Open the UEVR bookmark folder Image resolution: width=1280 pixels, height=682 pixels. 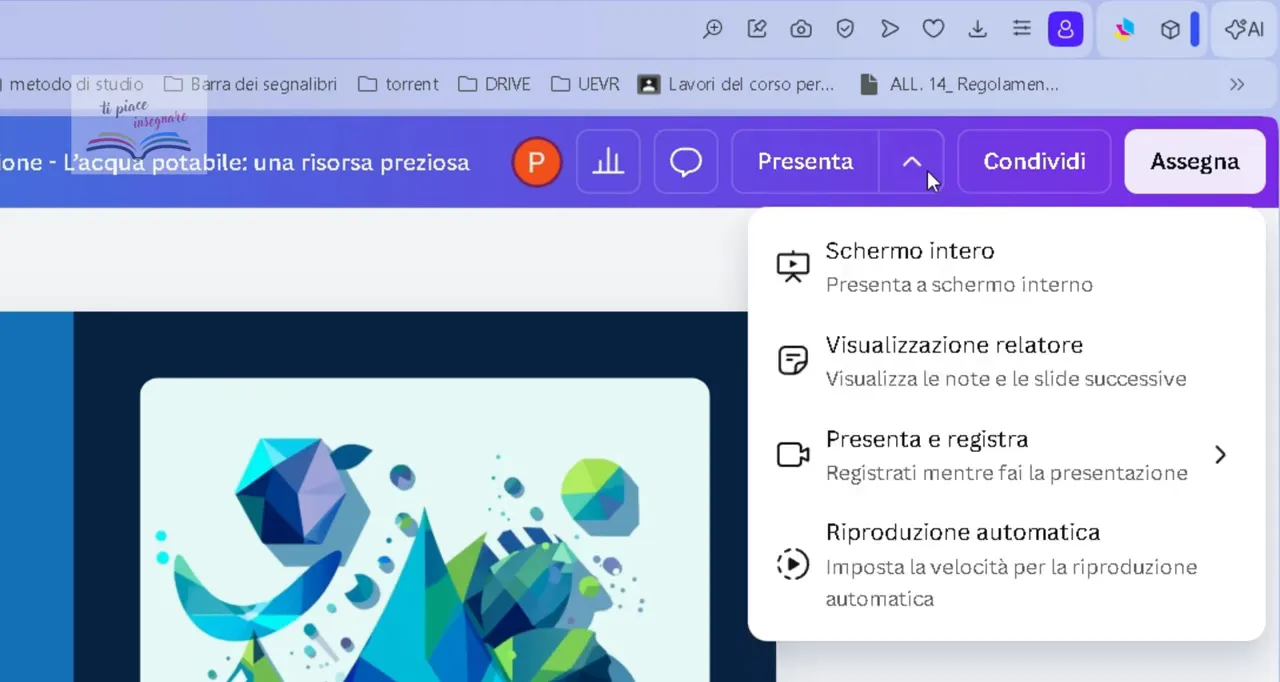(584, 84)
